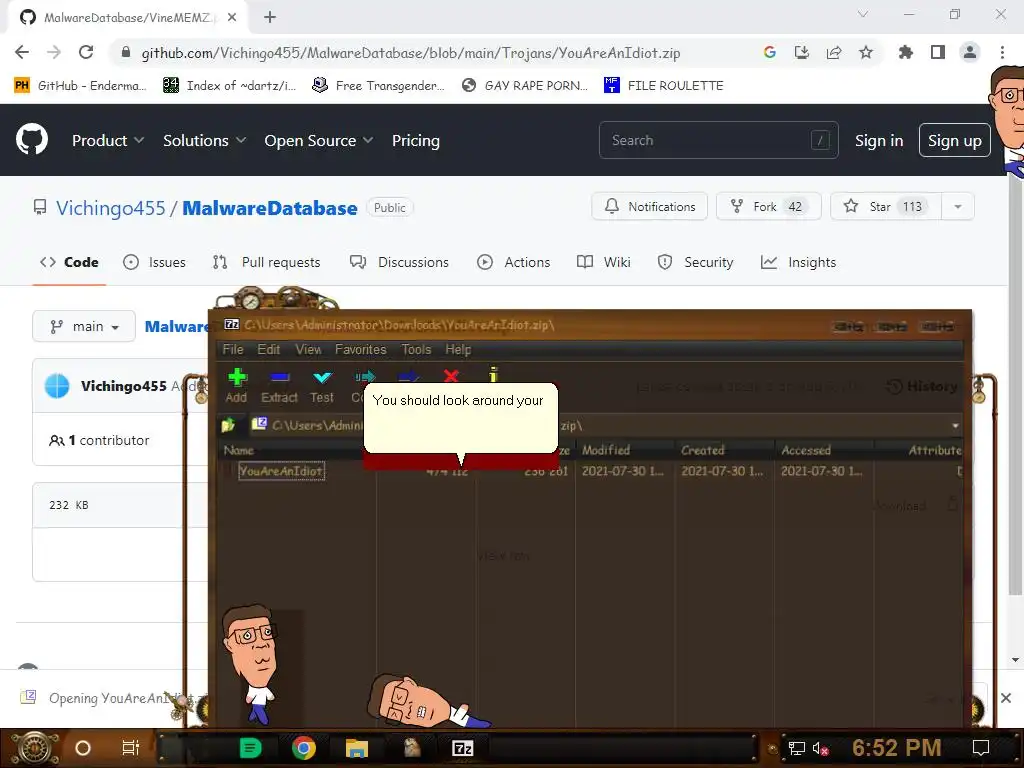Click the red Delete X icon in 7-Zip
The width and height of the screenshot is (1024, 768).
click(x=451, y=376)
